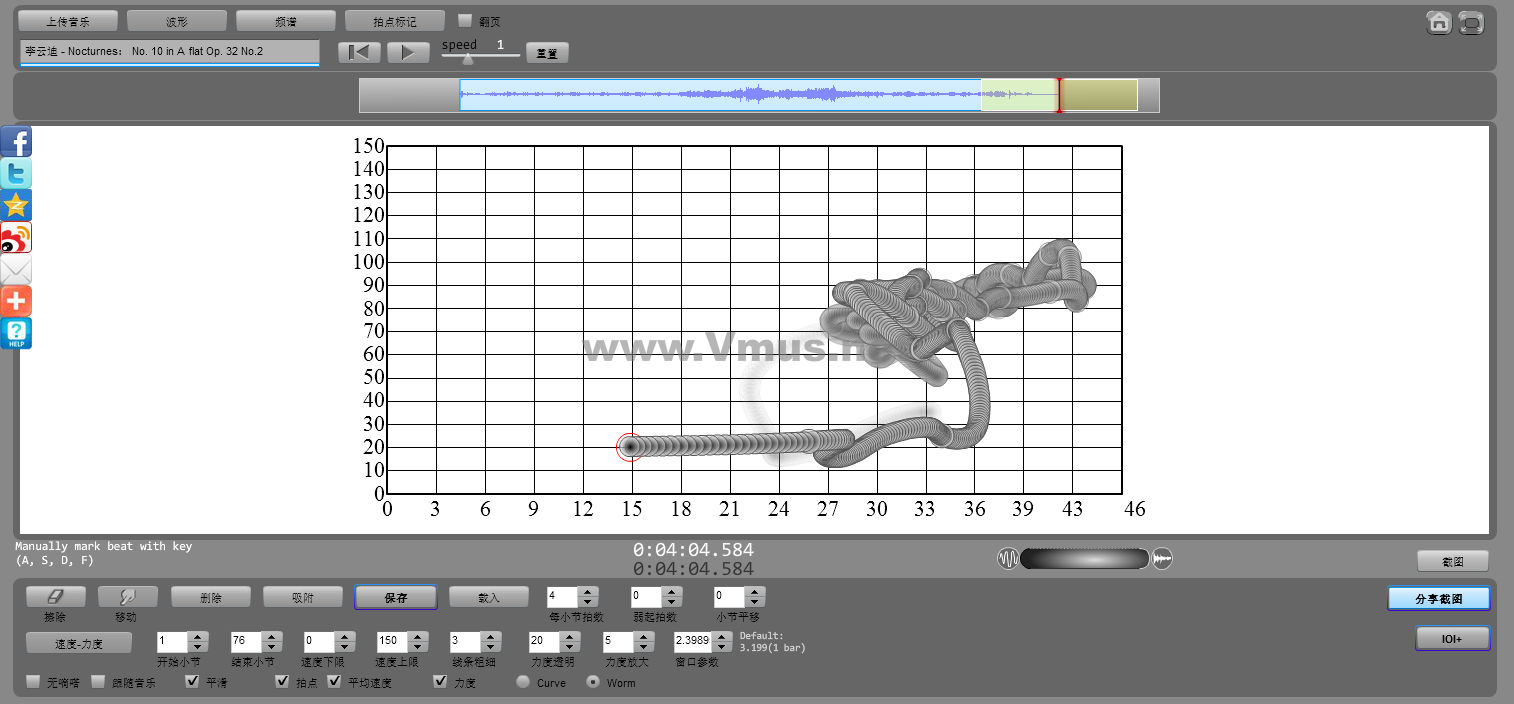The image size is (1514, 704).
Task: Select the Curve radio button
Action: click(x=522, y=682)
